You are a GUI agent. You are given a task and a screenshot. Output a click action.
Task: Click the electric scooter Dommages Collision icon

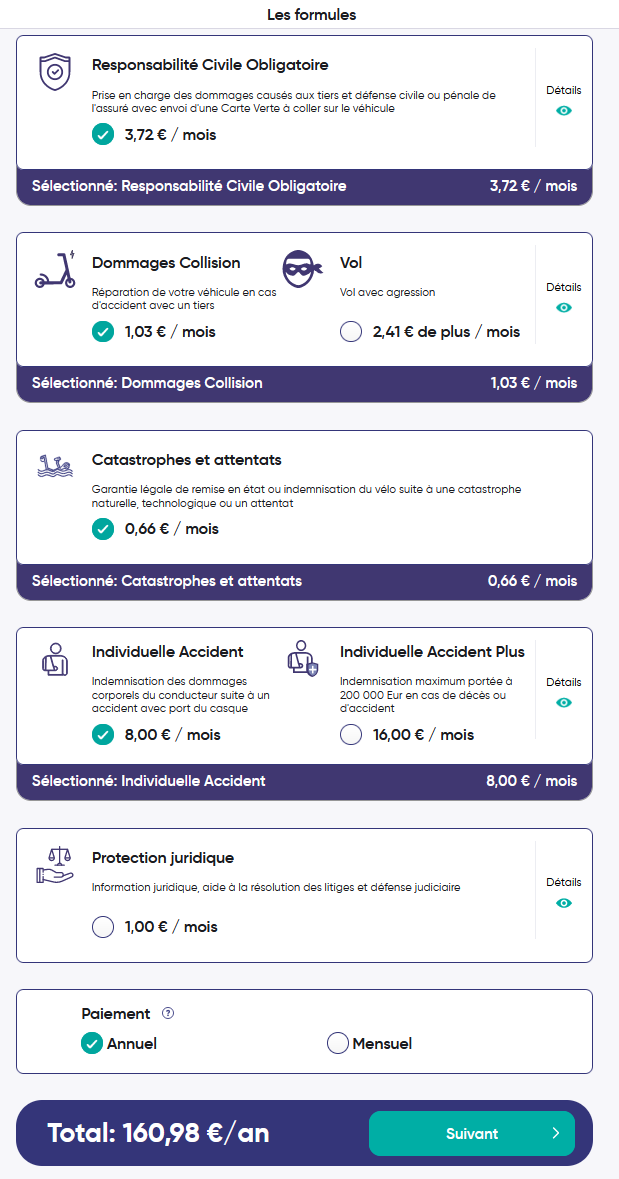[55, 268]
